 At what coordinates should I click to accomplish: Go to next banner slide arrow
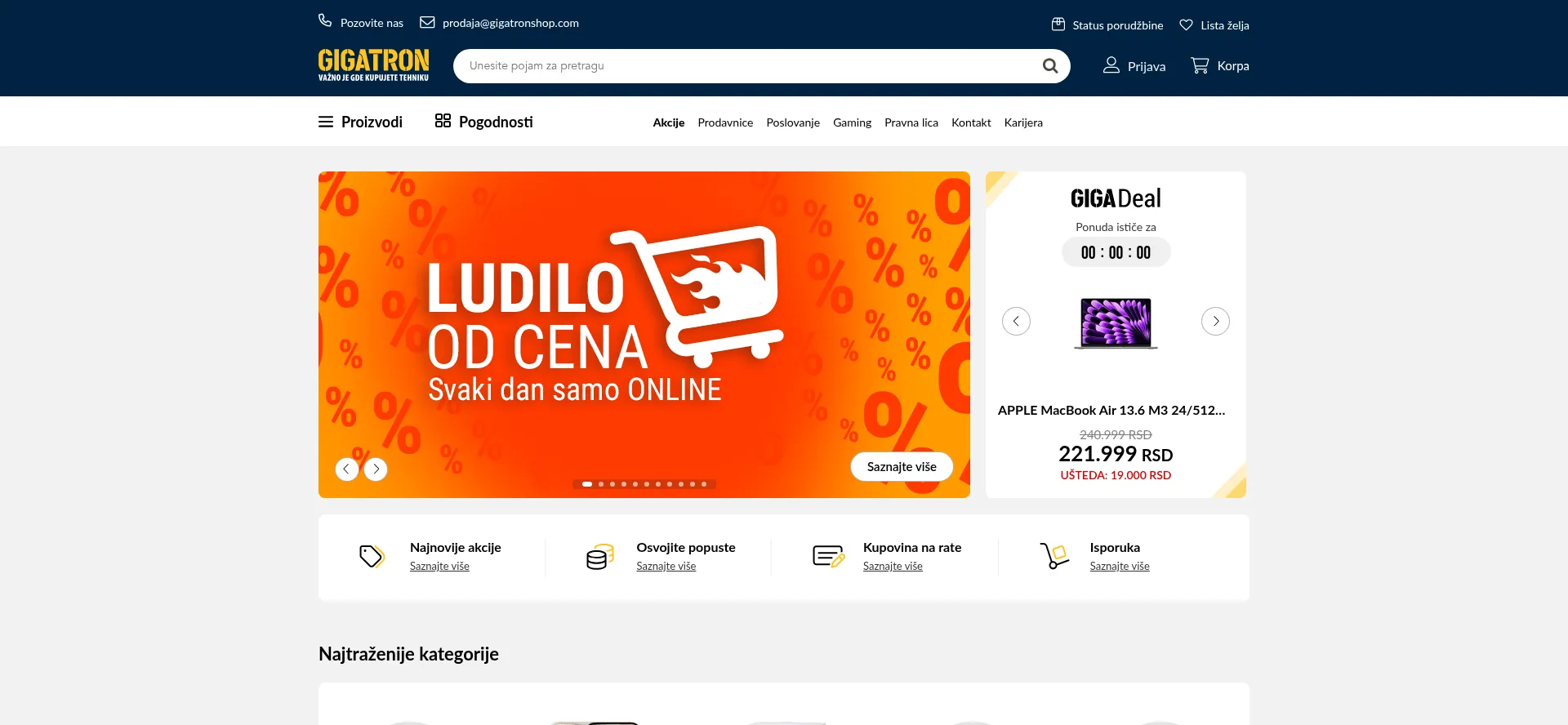click(x=376, y=469)
